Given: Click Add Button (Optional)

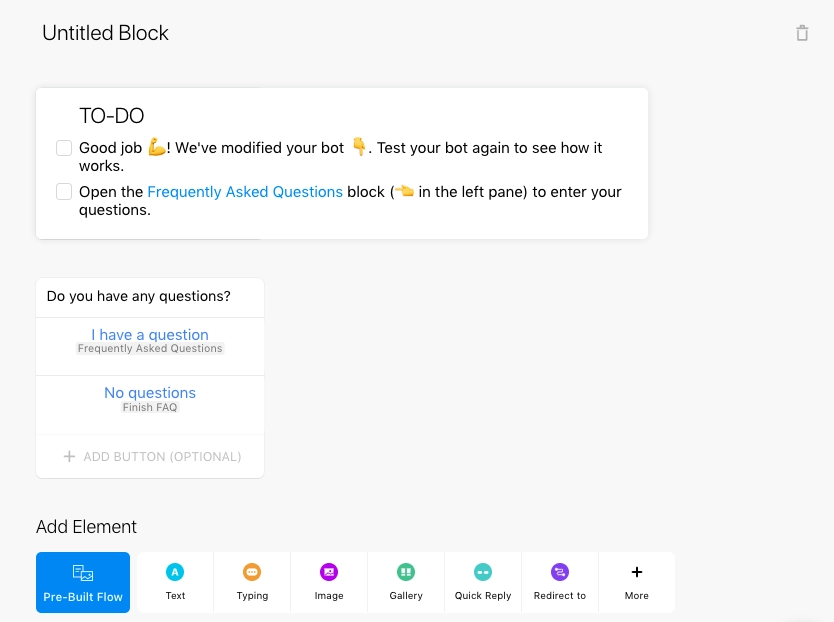Looking at the screenshot, I should 150,457.
